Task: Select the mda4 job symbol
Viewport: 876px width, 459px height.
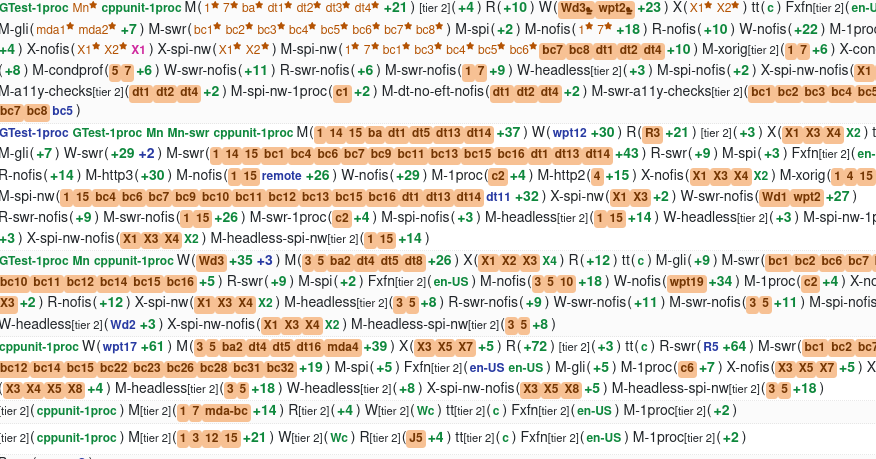Action: coord(342,347)
